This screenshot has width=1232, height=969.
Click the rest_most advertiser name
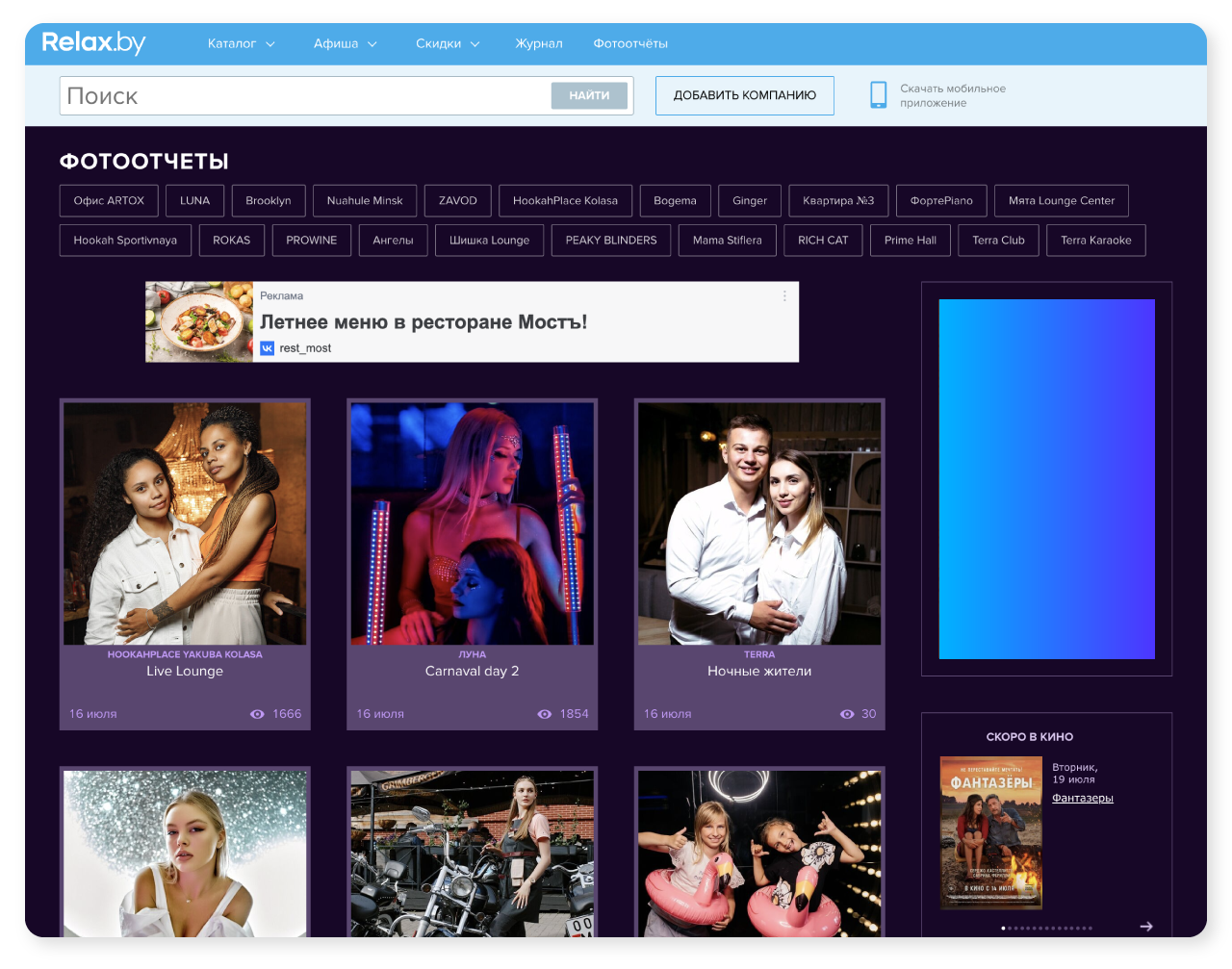[x=305, y=348]
